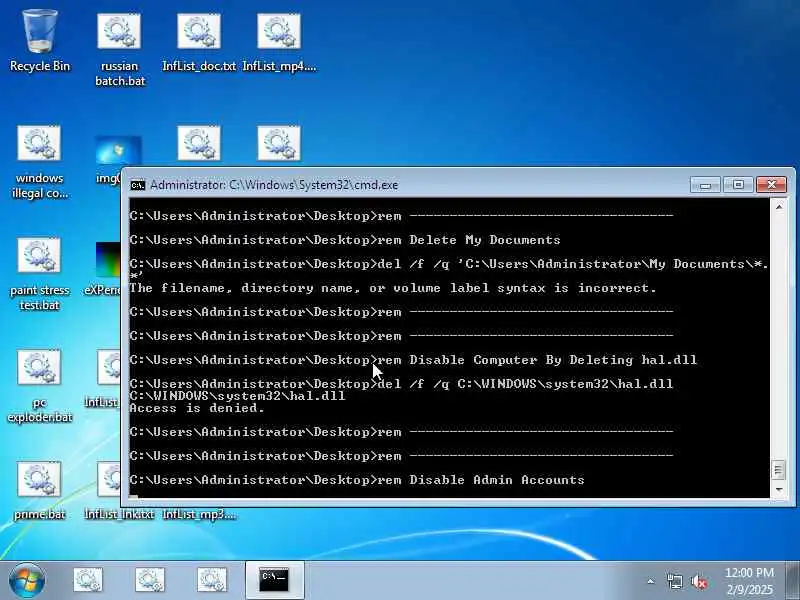Screen dimensions: 800x600
Task: Click the cmd window title text
Action: click(x=274, y=185)
